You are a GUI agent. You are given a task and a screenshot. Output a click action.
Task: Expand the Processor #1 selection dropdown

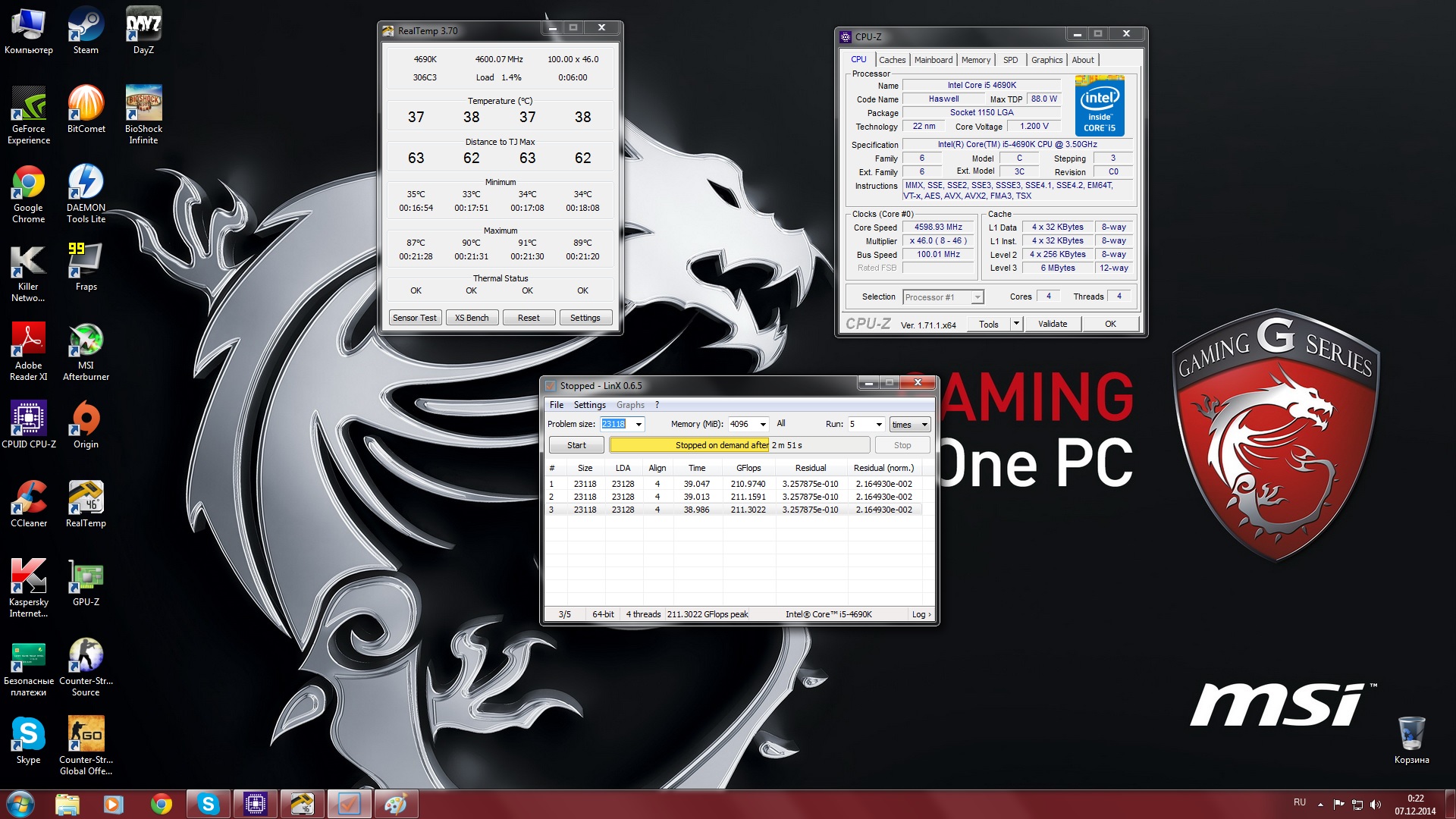(977, 297)
